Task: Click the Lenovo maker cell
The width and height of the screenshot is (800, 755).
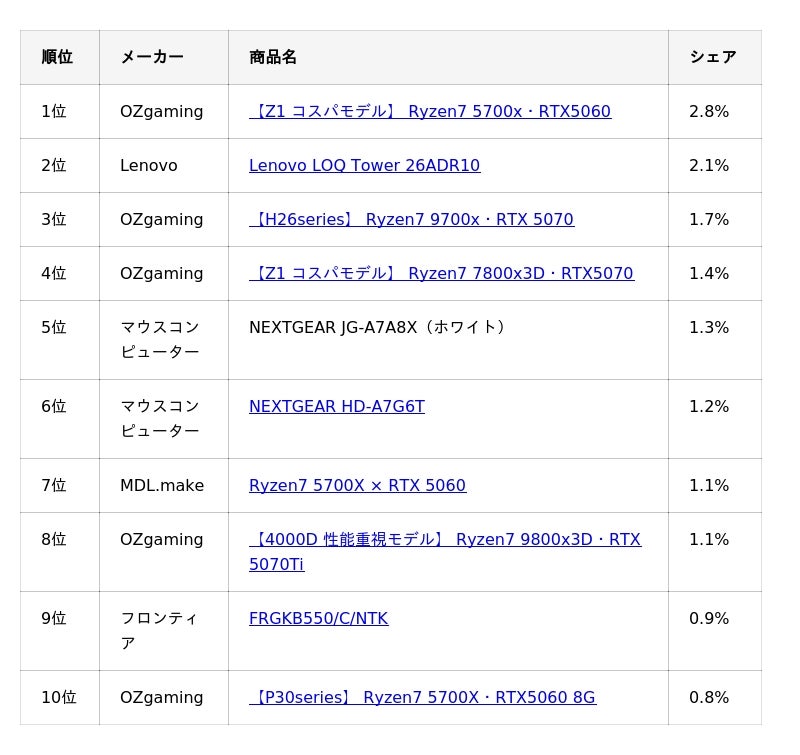Action: [x=149, y=166]
